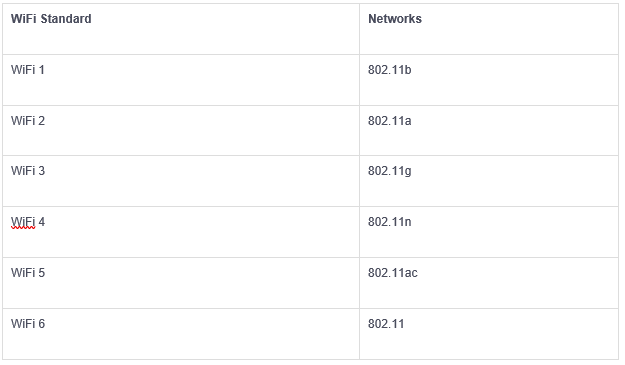
Task: Click the 802.11n cell
Action: pyautogui.click(x=489, y=232)
